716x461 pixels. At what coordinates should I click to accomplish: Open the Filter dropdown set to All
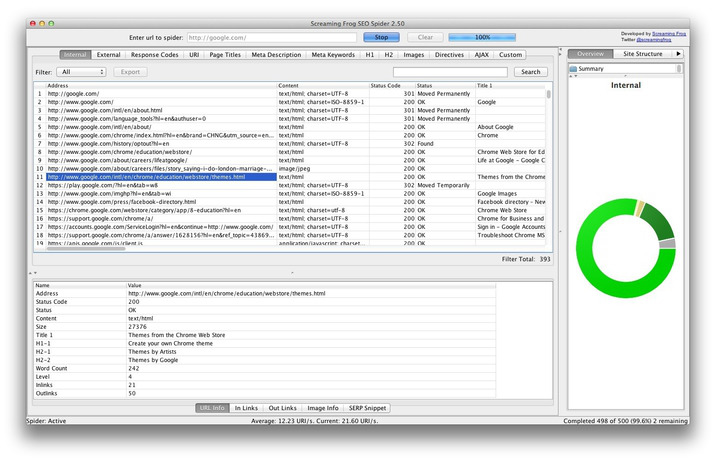tap(81, 72)
